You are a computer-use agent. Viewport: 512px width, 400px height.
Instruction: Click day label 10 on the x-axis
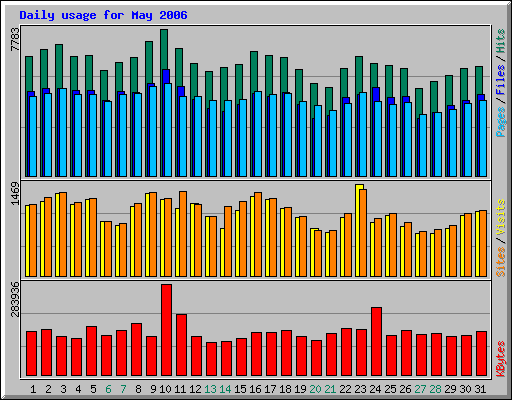[165, 389]
